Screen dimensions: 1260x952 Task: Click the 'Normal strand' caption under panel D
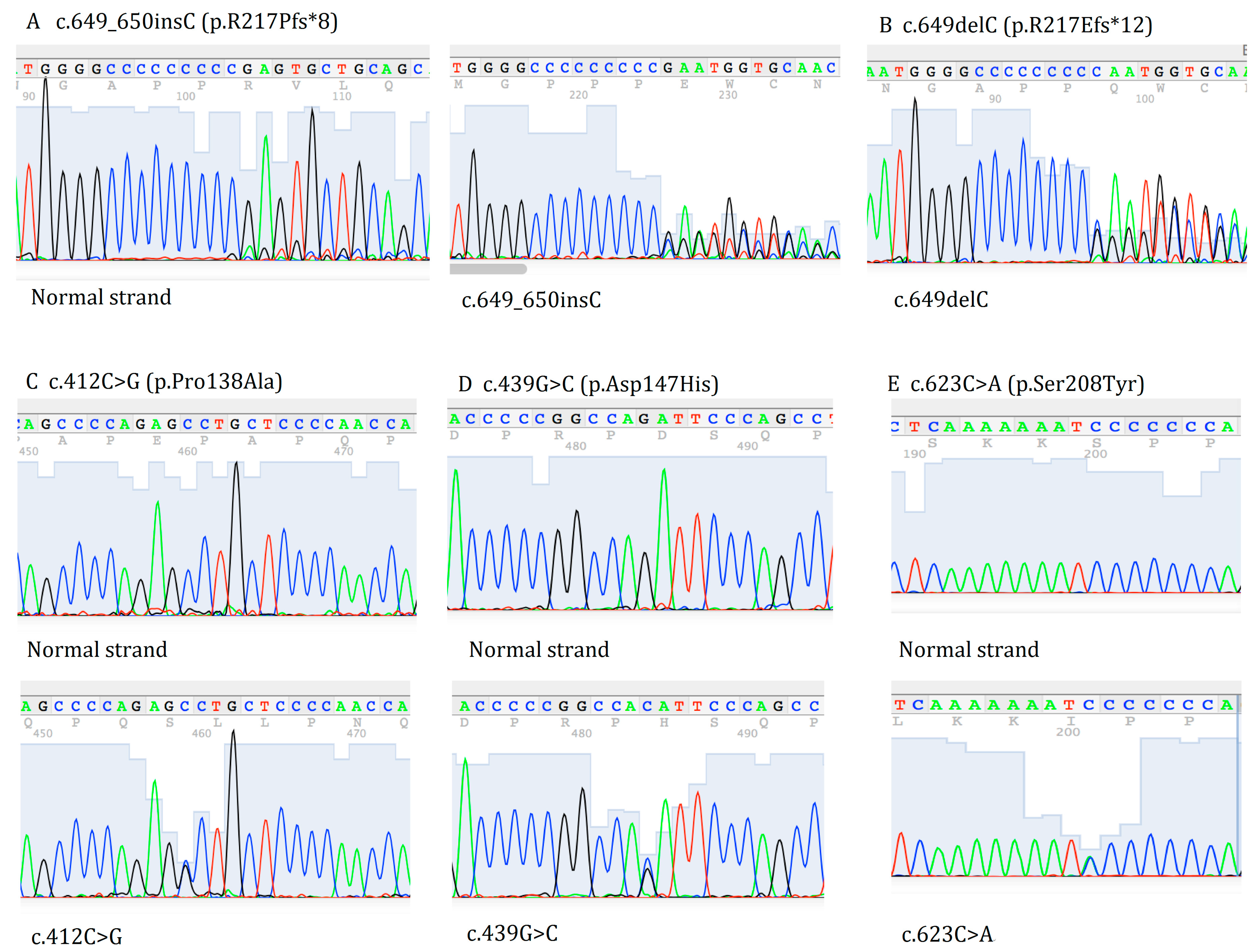pyautogui.click(x=539, y=650)
